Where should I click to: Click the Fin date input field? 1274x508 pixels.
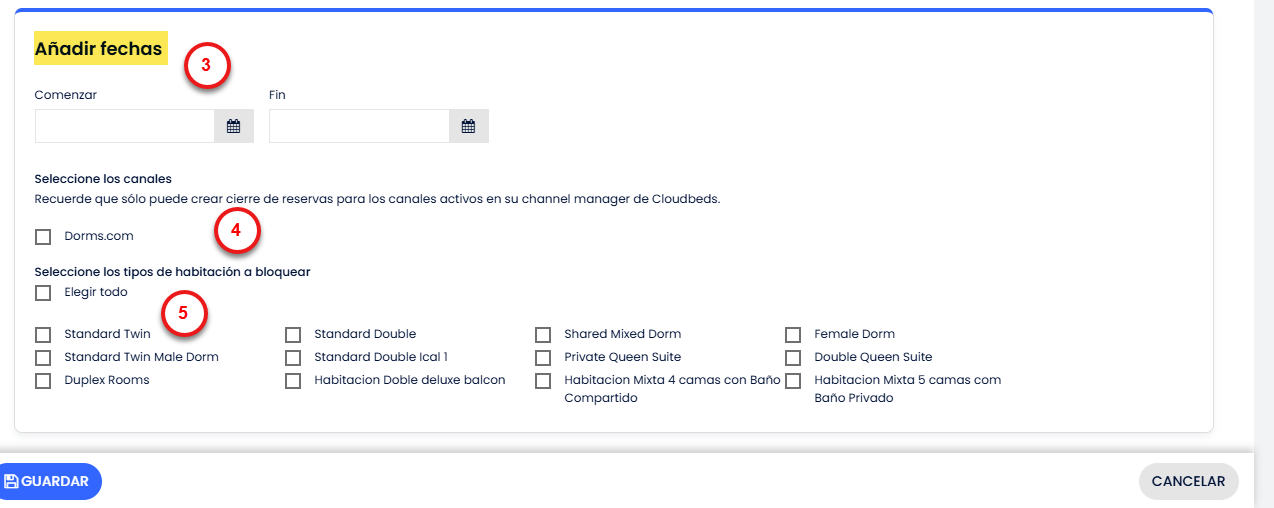coord(359,127)
